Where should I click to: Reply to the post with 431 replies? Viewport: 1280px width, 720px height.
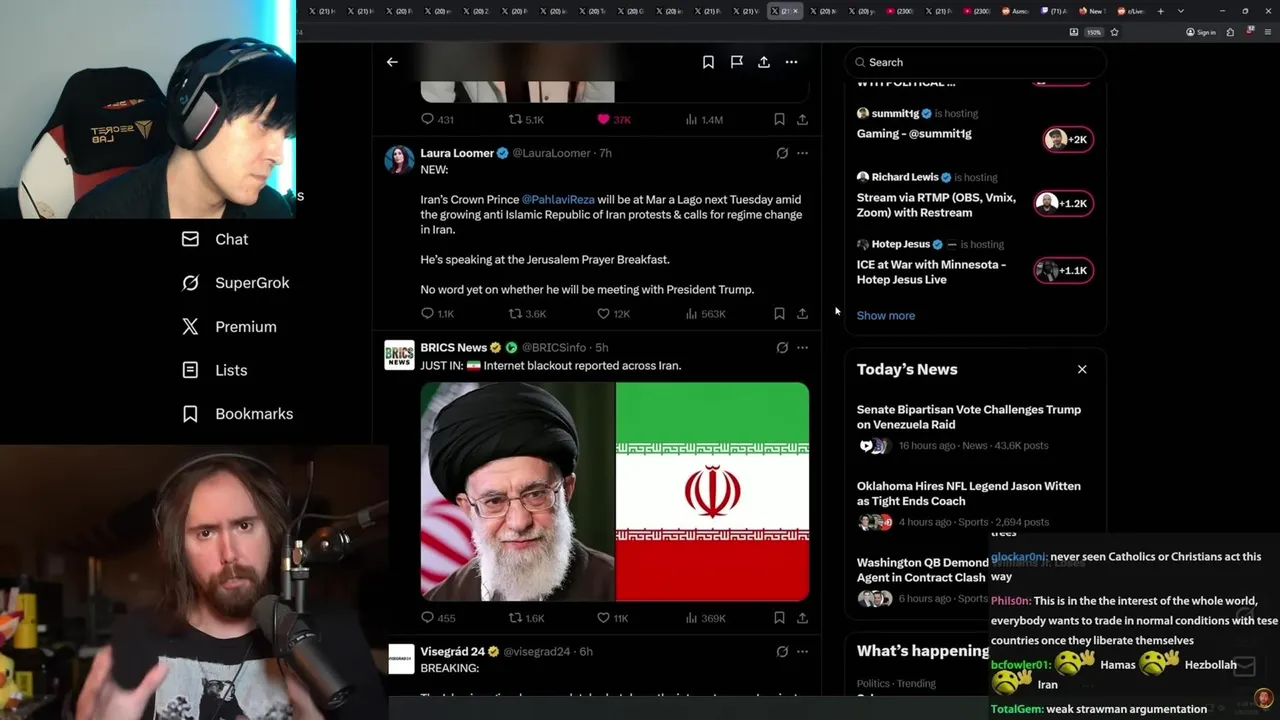click(437, 119)
